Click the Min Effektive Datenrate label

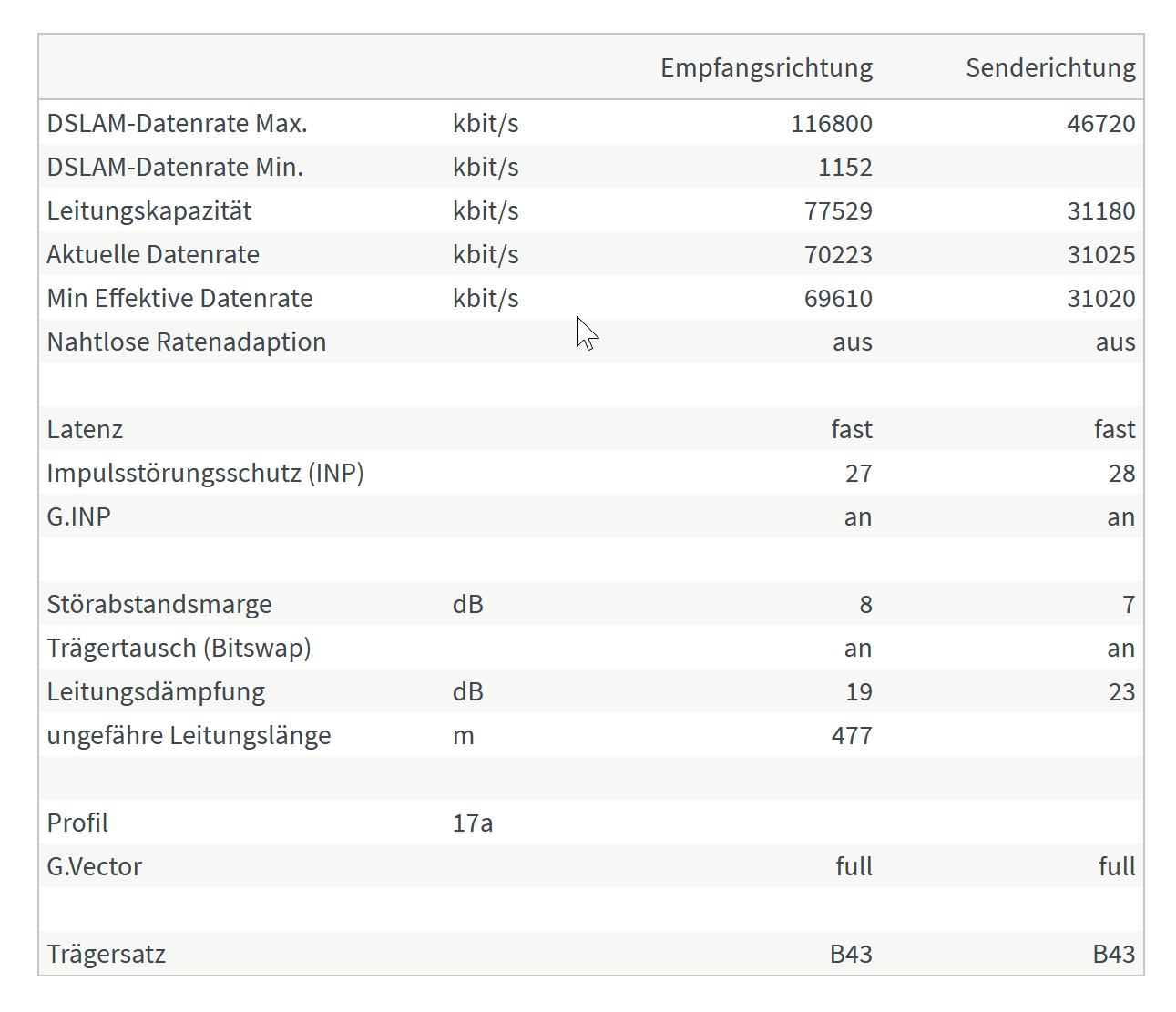coord(179,298)
